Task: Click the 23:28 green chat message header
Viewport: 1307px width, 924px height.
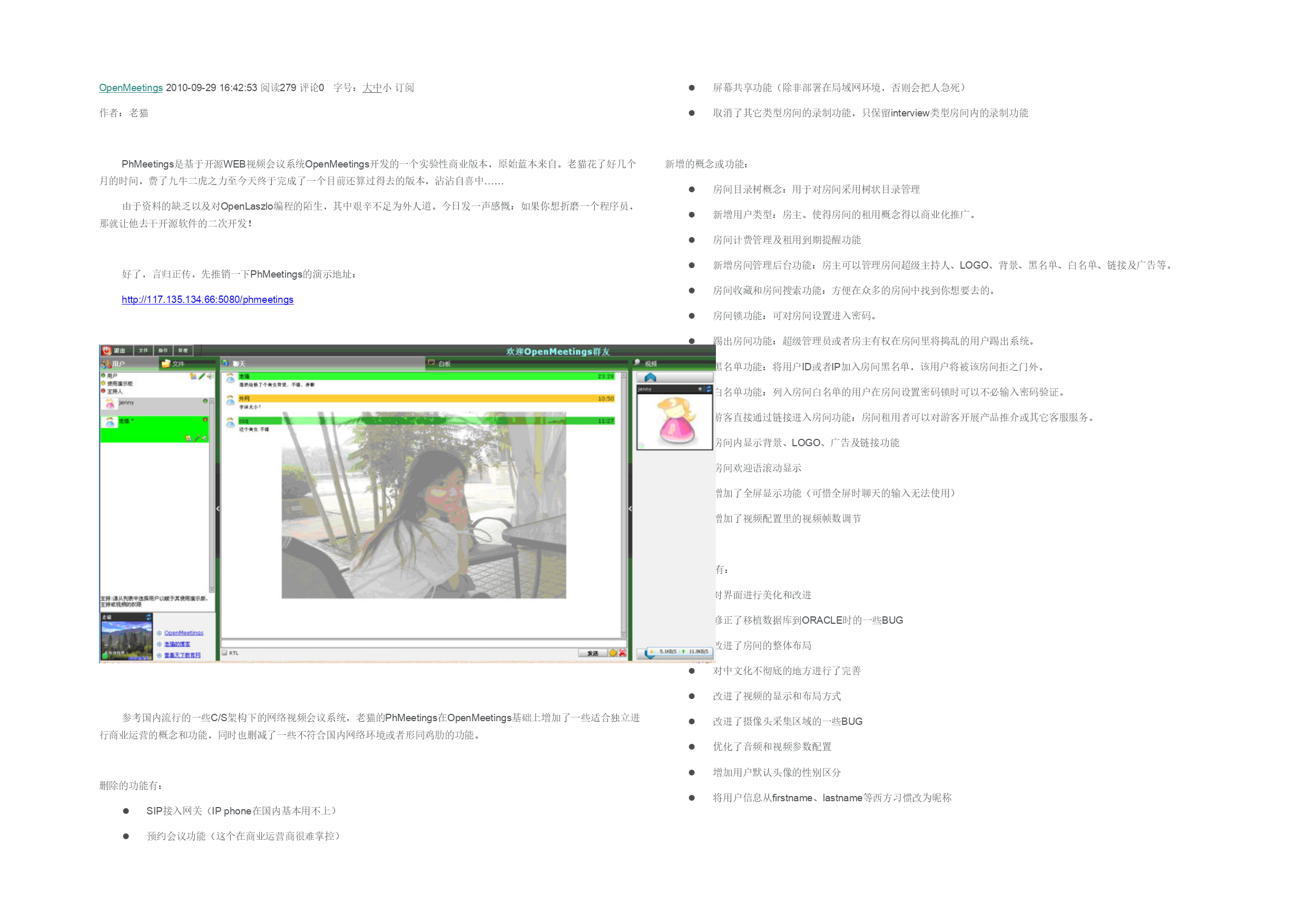Action: 426,376
